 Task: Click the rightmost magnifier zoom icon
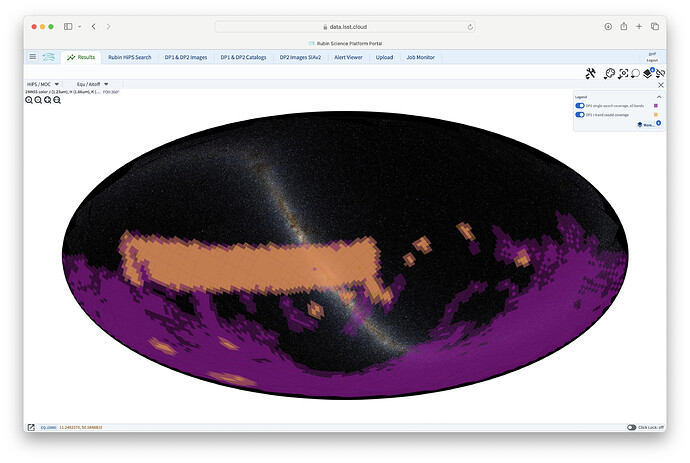click(57, 100)
